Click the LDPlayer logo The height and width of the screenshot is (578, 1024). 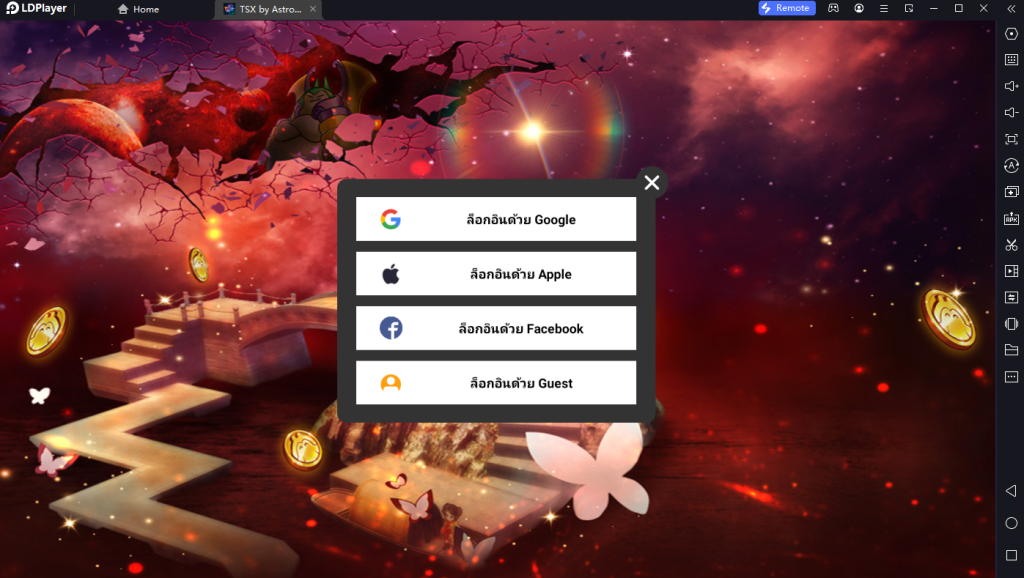tap(37, 8)
